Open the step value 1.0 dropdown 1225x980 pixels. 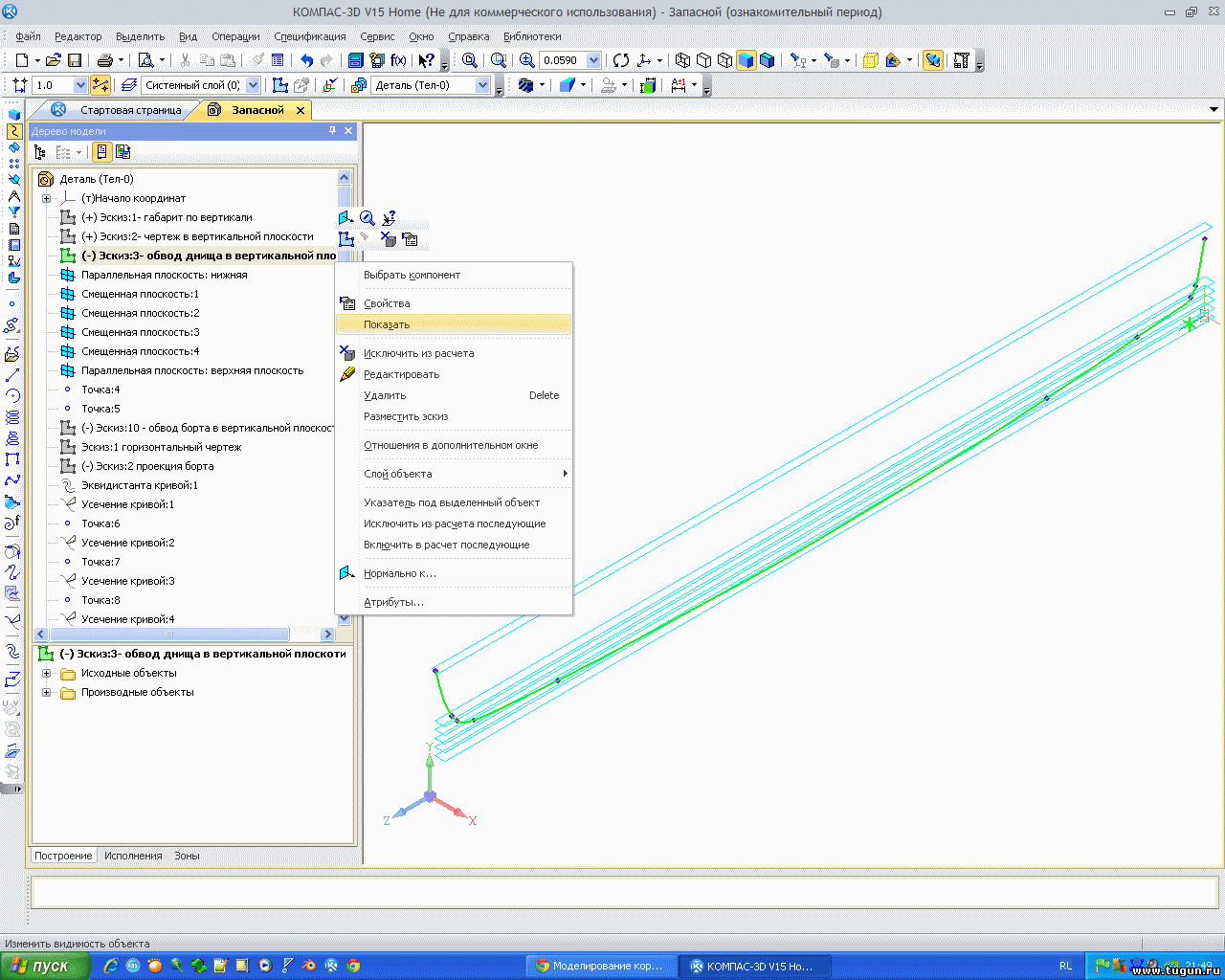click(x=80, y=85)
